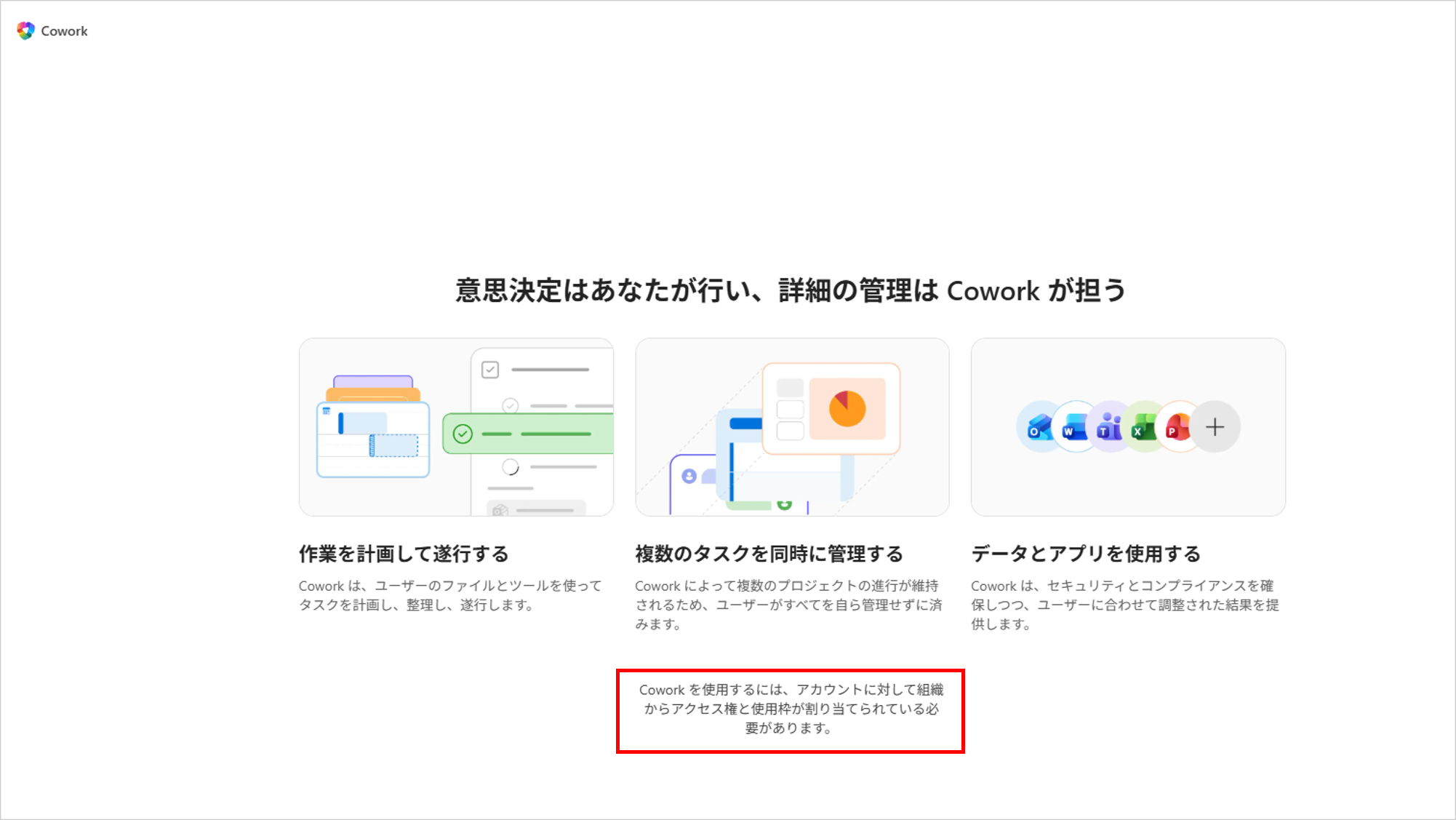Click the description starting Cowork は、ユーザーのファイル

click(450, 595)
